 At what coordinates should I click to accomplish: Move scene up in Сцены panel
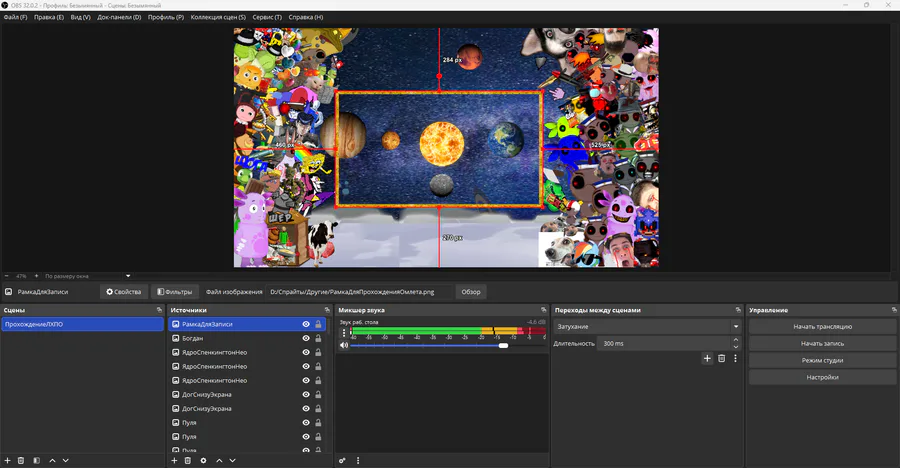coord(52,461)
